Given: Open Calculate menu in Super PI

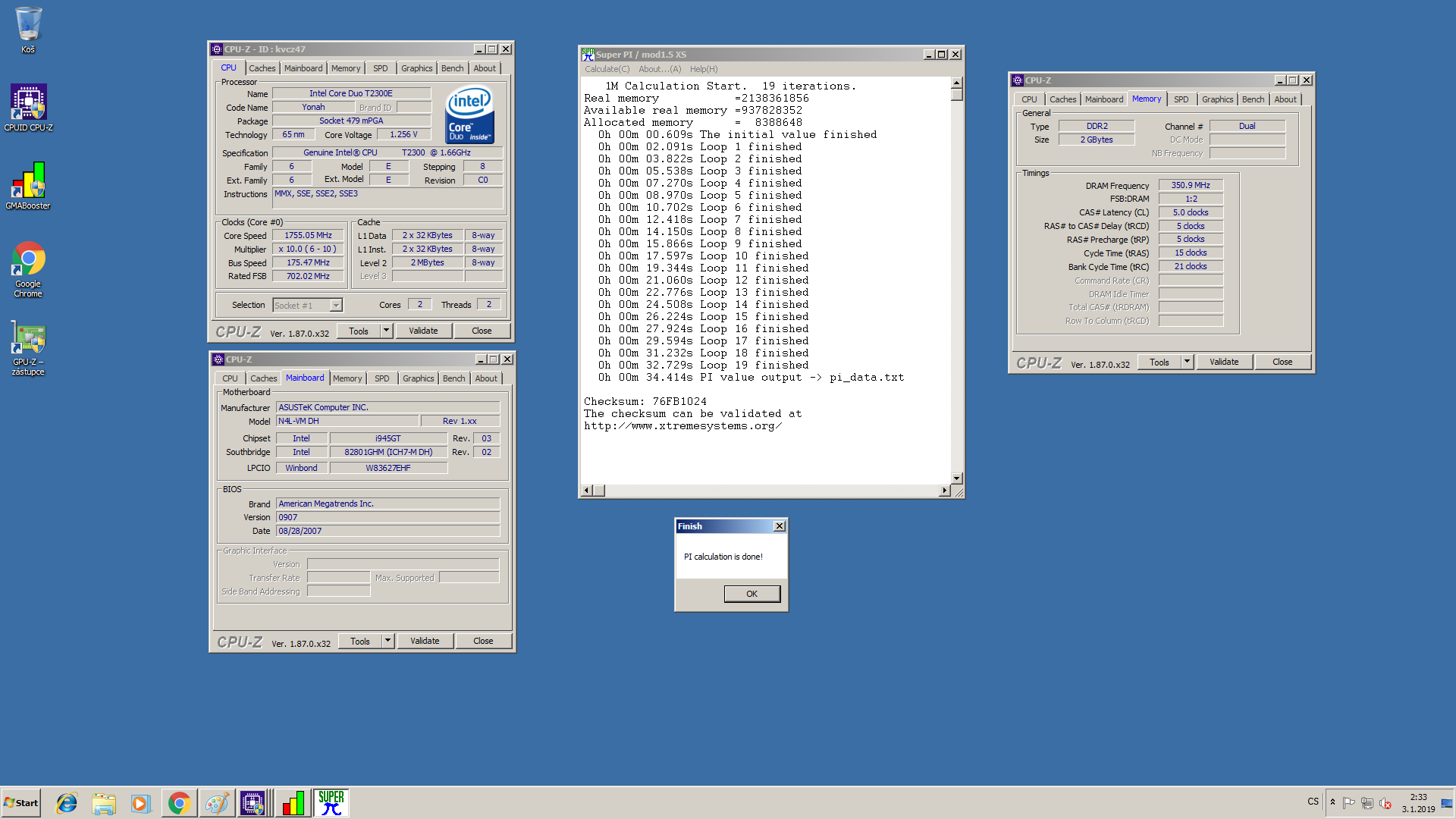Looking at the screenshot, I should click(607, 69).
